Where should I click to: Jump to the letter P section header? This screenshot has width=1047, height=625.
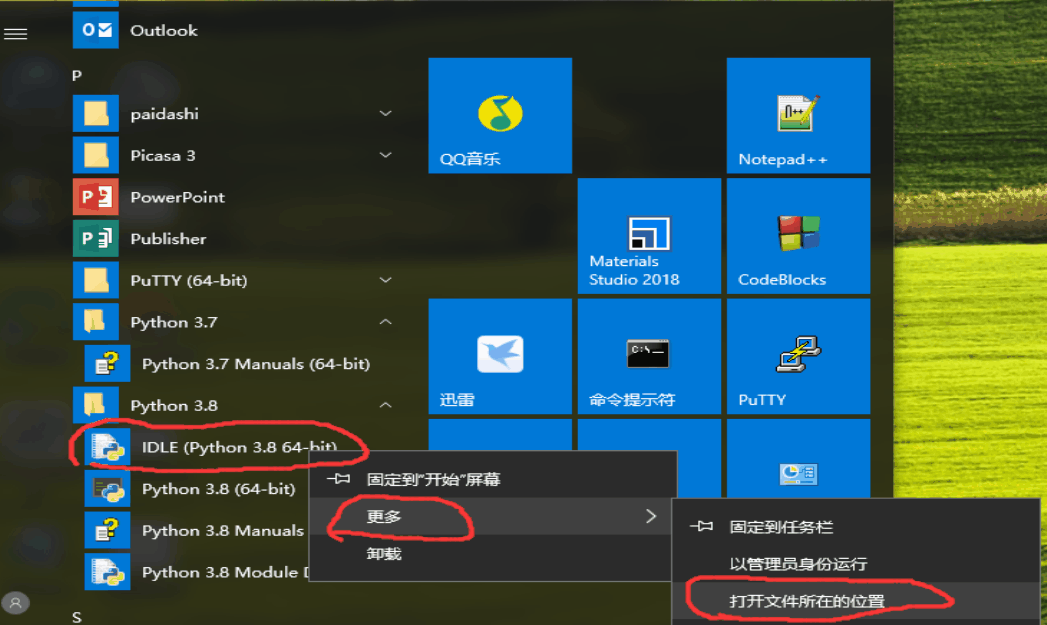pos(77,75)
